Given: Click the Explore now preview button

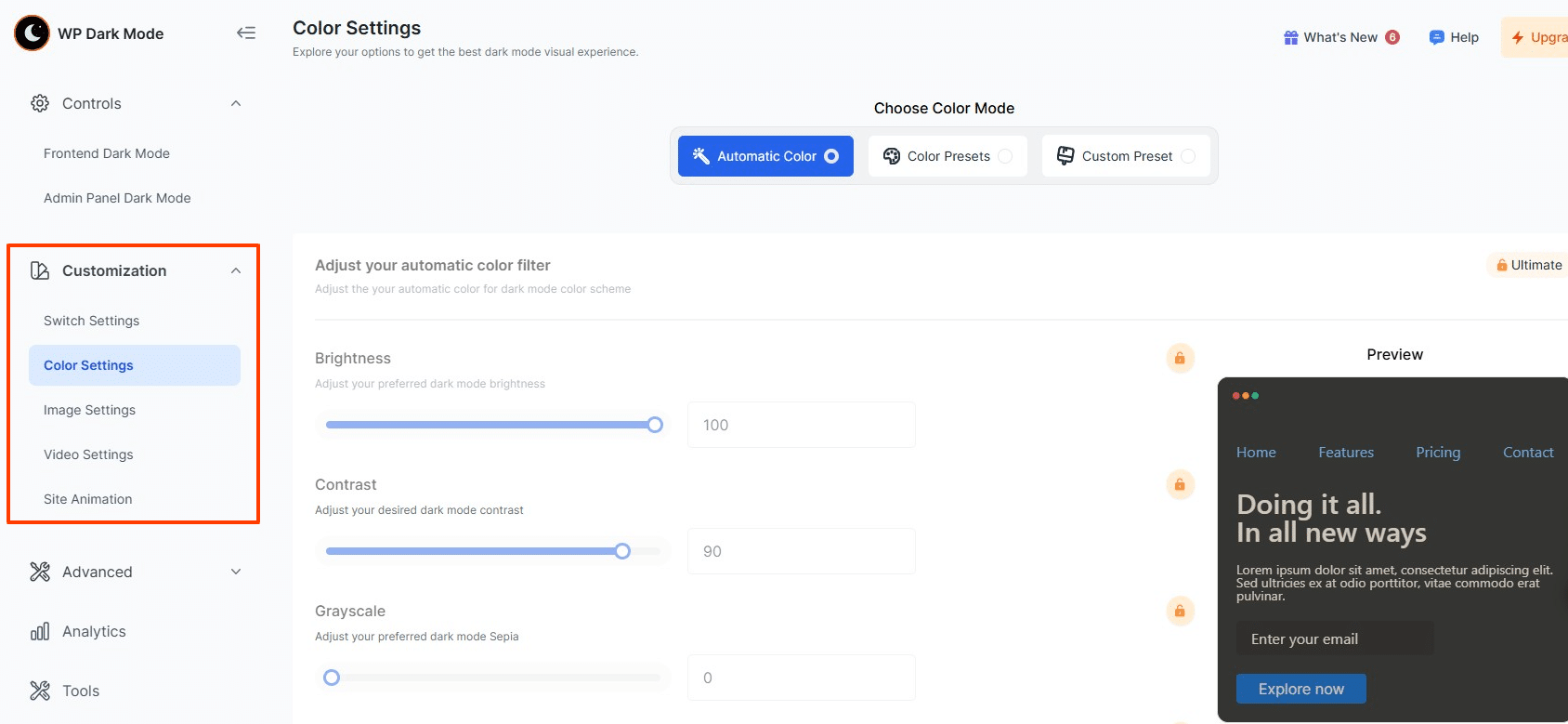Looking at the screenshot, I should tap(1300, 689).
